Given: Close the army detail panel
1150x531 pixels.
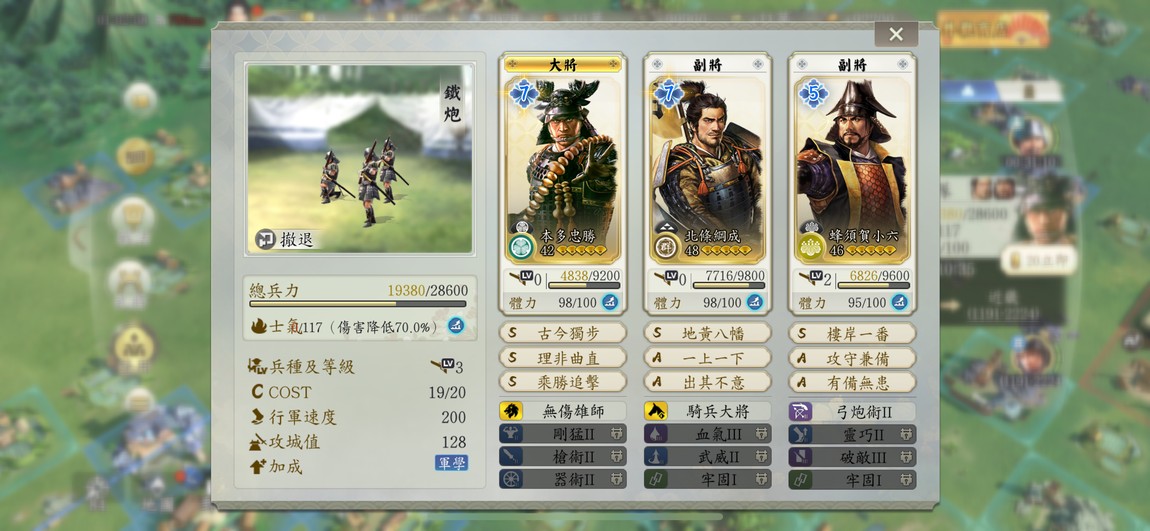Looking at the screenshot, I should tap(896, 34).
